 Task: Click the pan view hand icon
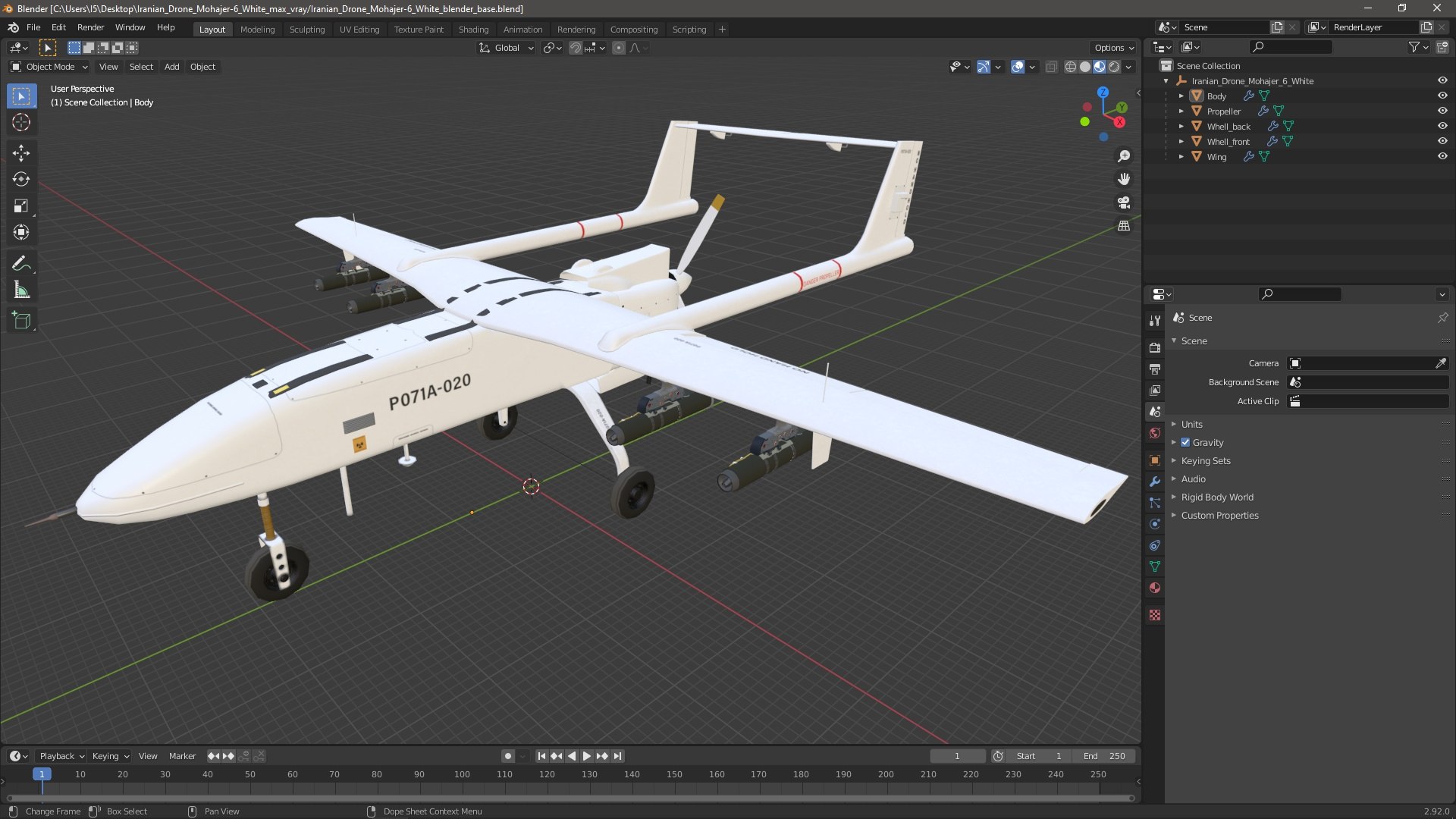(x=1124, y=179)
